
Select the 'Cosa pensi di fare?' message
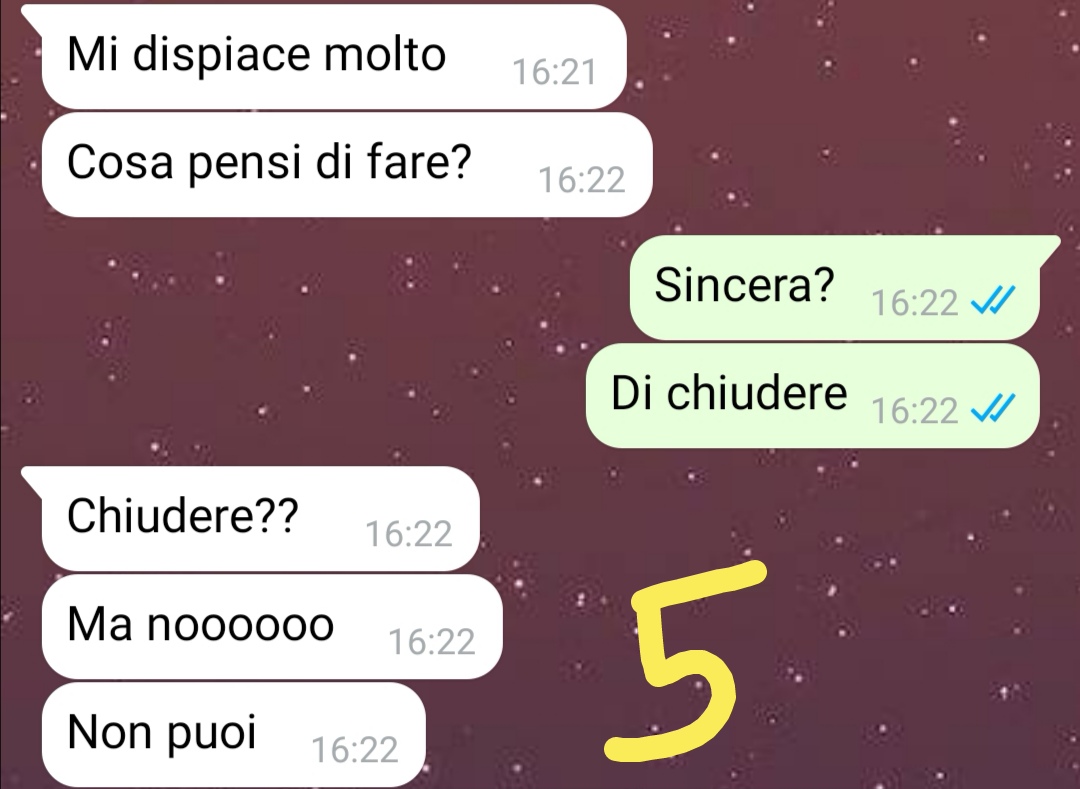coord(346,165)
